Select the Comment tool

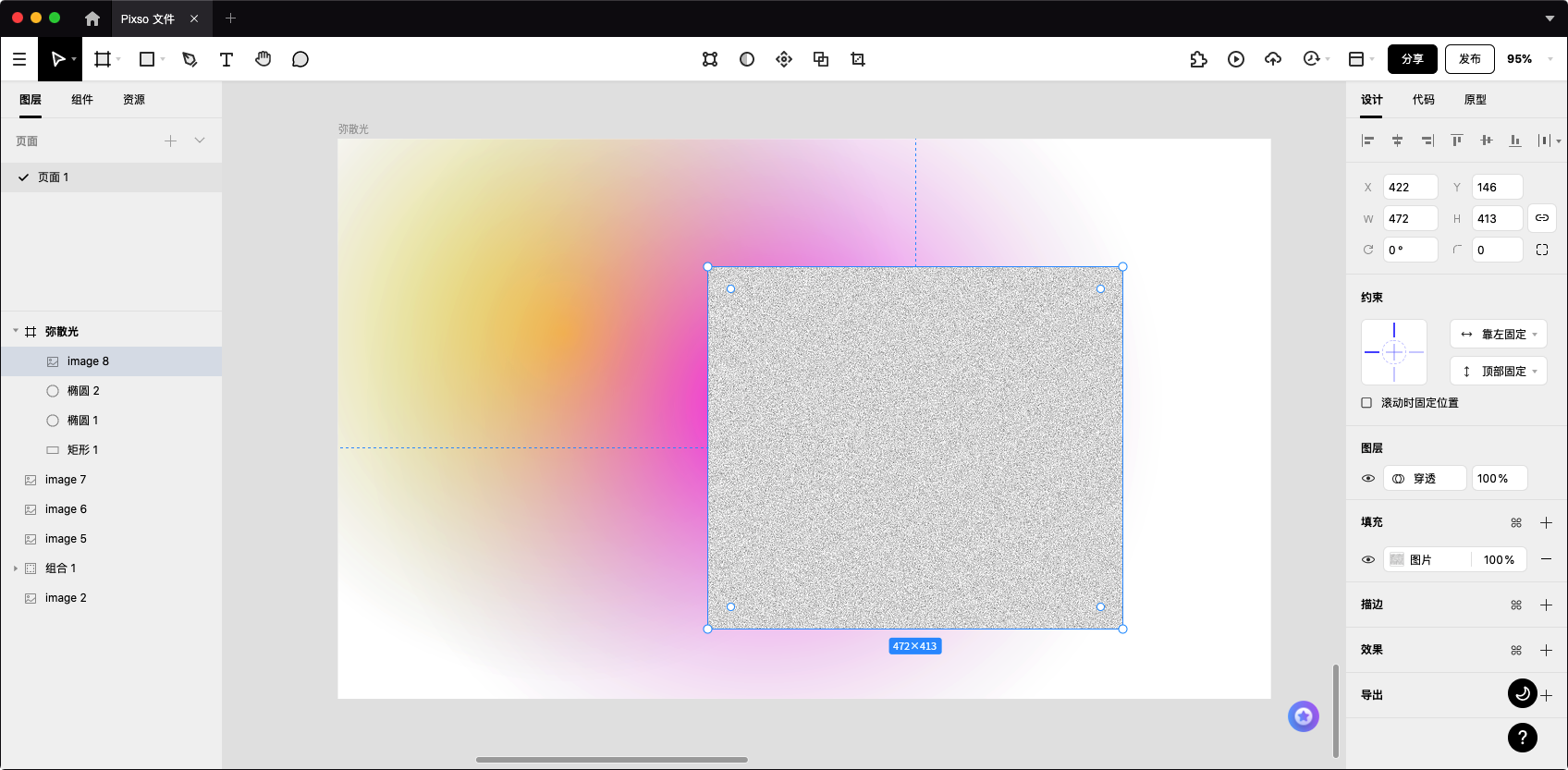click(x=300, y=59)
